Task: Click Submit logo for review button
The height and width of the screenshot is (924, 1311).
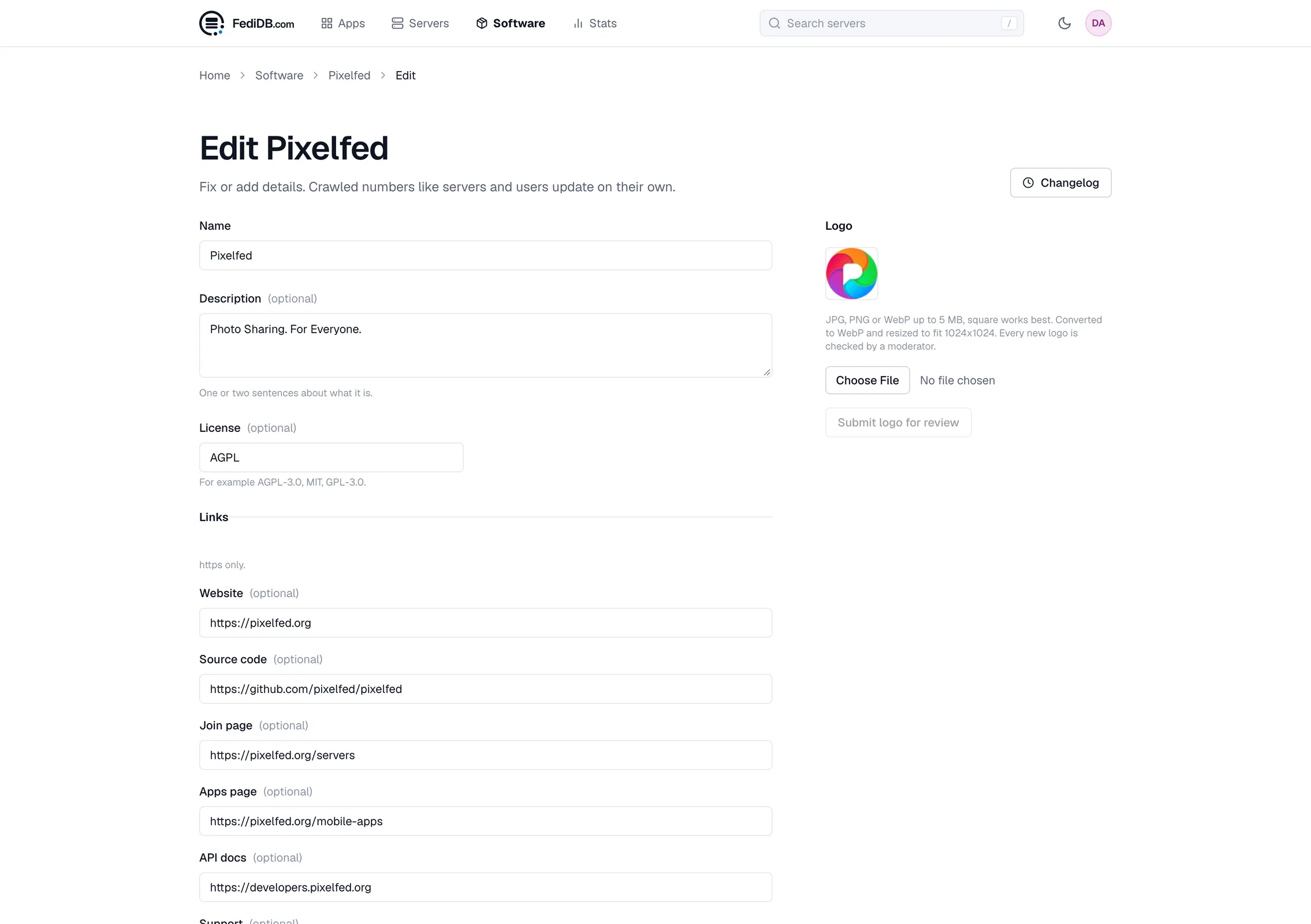Action: click(x=898, y=422)
